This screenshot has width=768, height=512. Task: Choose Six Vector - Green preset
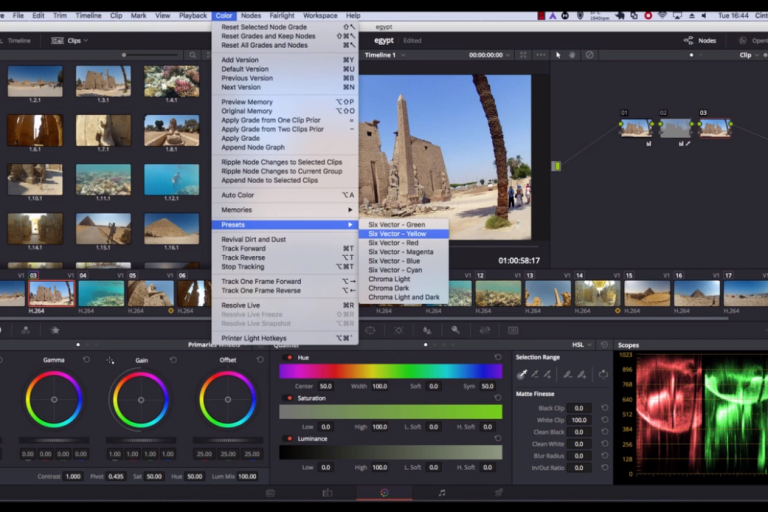(x=404, y=224)
